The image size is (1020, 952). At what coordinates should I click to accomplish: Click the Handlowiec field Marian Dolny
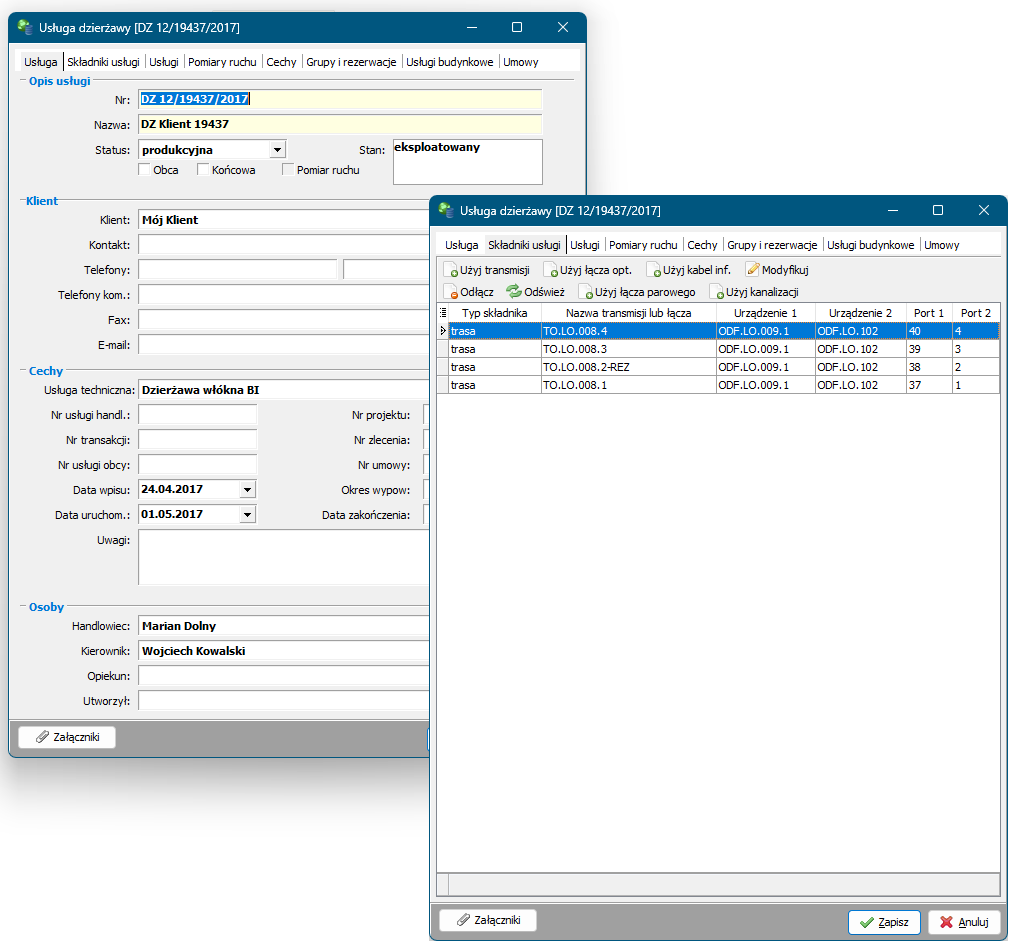tap(284, 626)
